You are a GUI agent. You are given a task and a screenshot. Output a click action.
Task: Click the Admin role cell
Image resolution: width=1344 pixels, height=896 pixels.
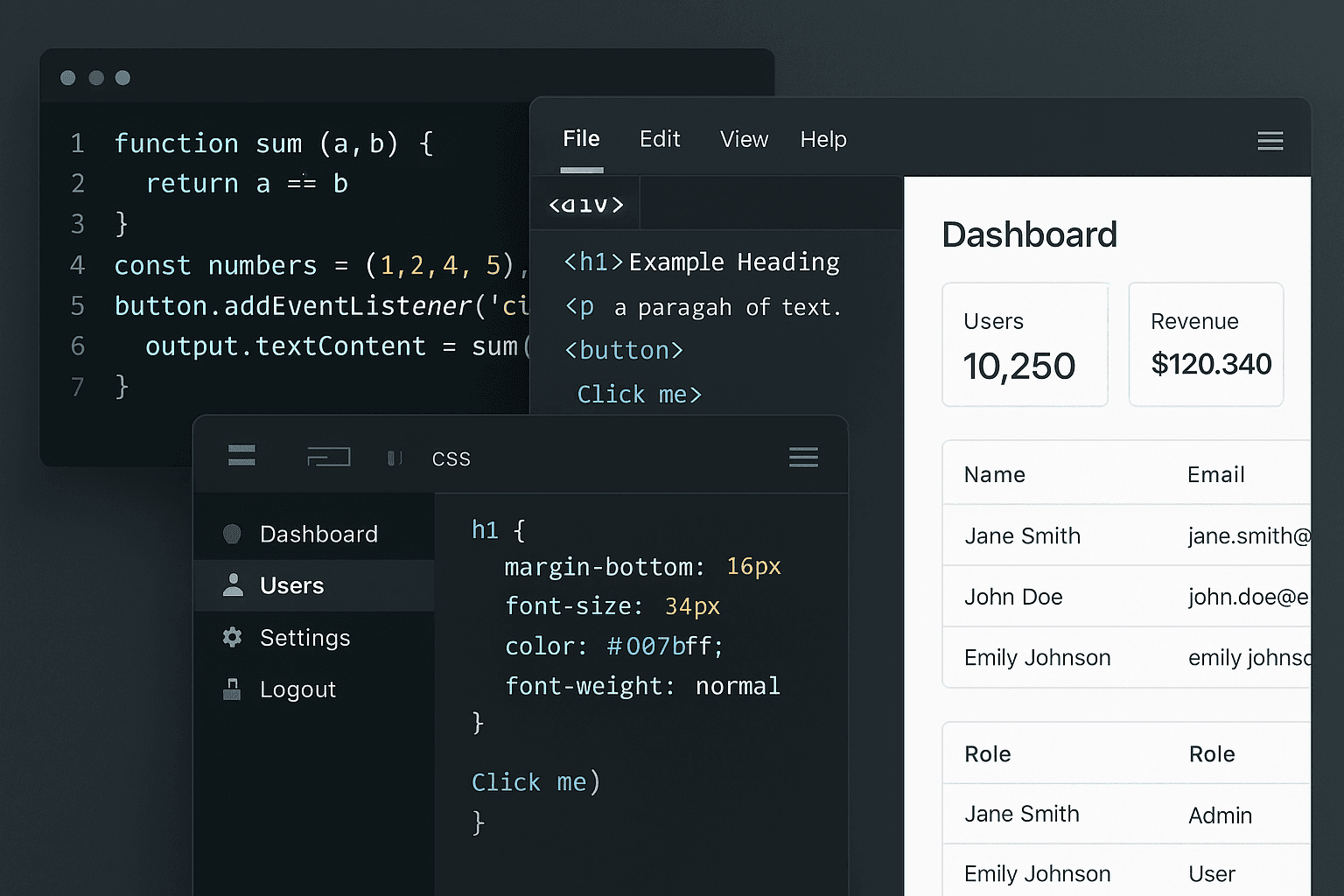1221,815
